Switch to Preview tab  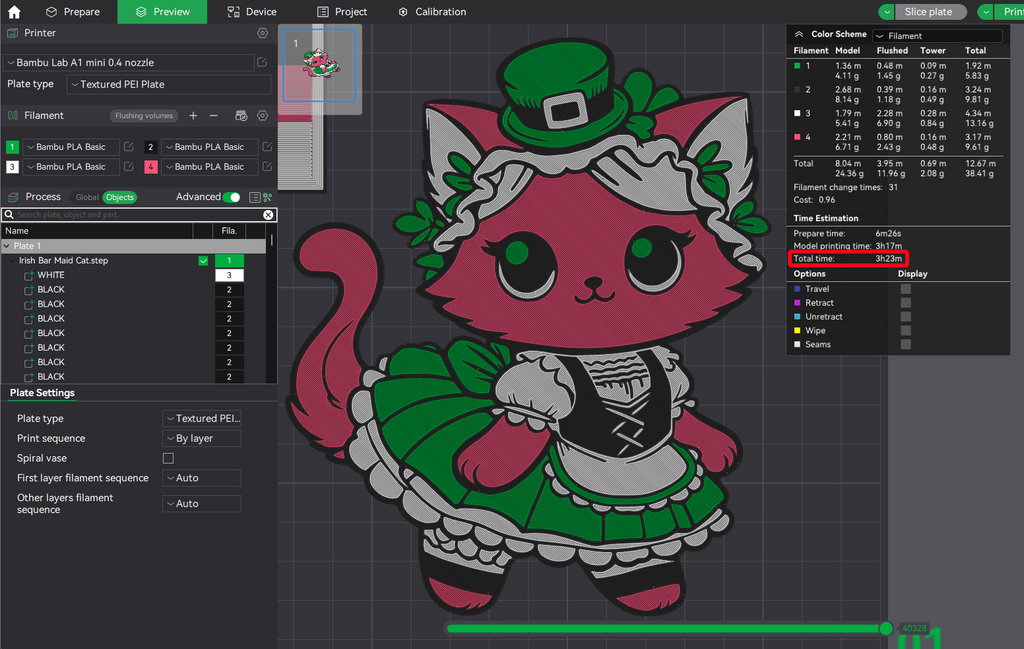(x=162, y=12)
